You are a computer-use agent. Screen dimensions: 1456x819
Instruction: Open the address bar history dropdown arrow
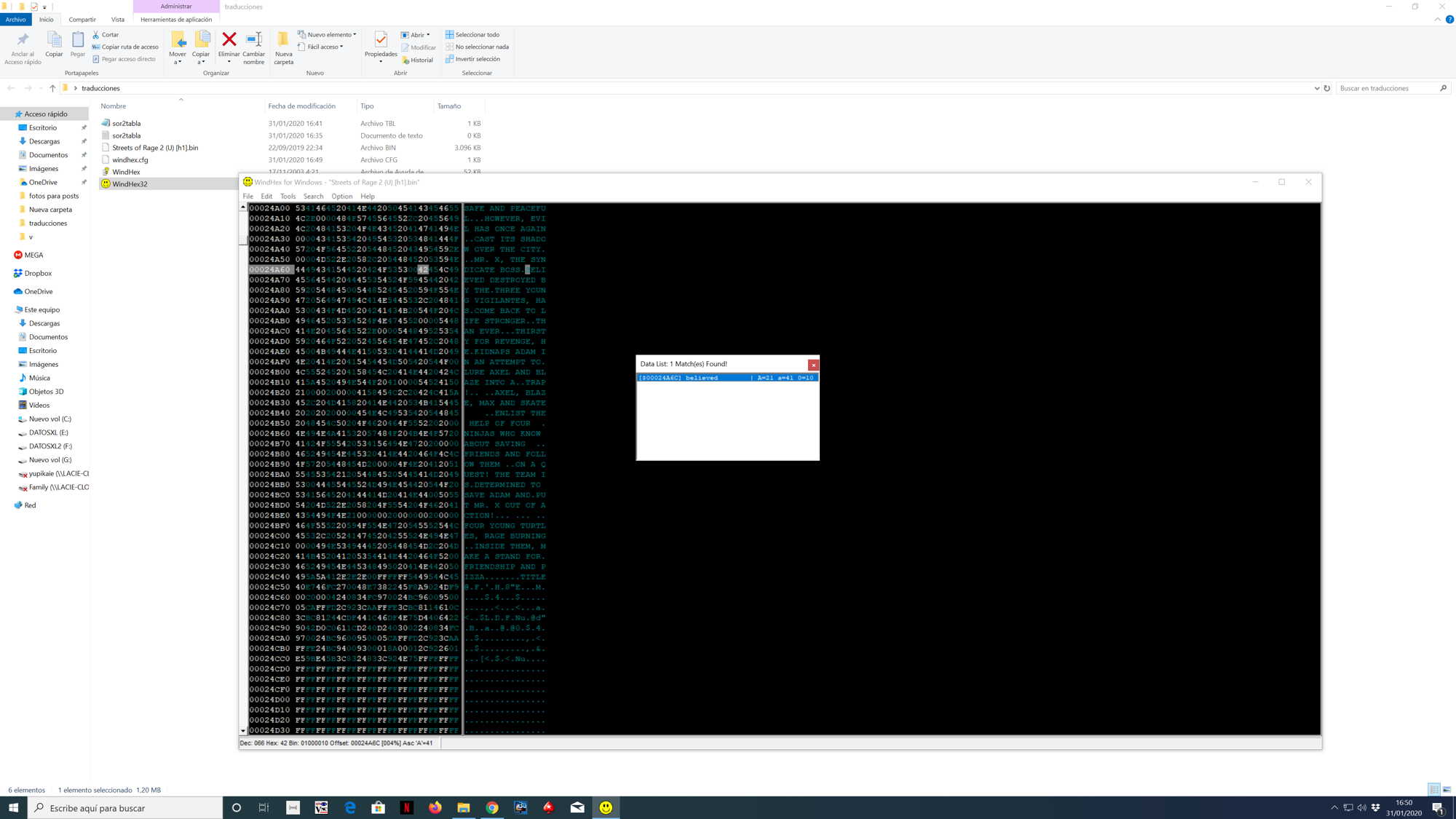1318,88
